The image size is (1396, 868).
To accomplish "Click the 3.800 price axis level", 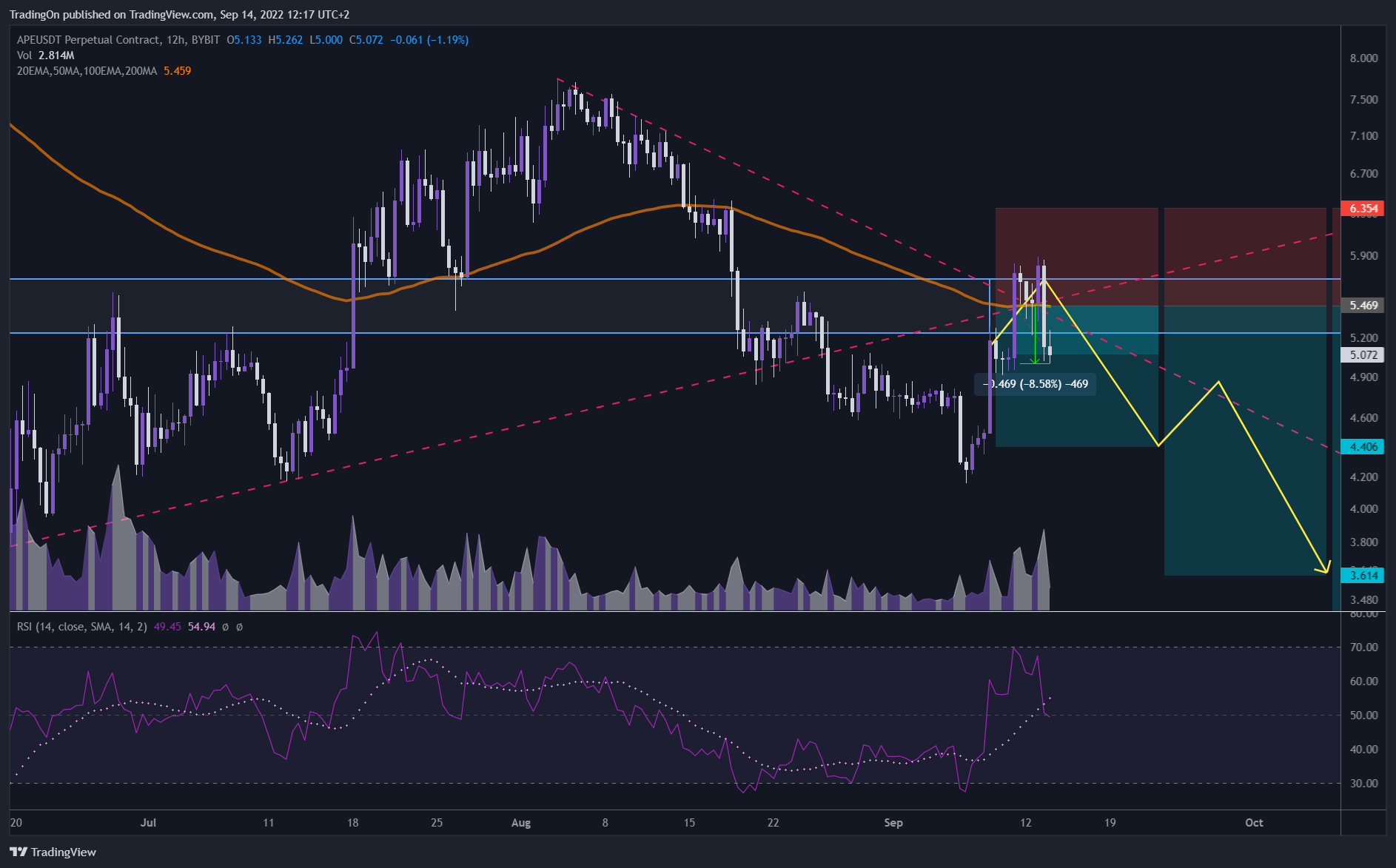I will 1363,542.
